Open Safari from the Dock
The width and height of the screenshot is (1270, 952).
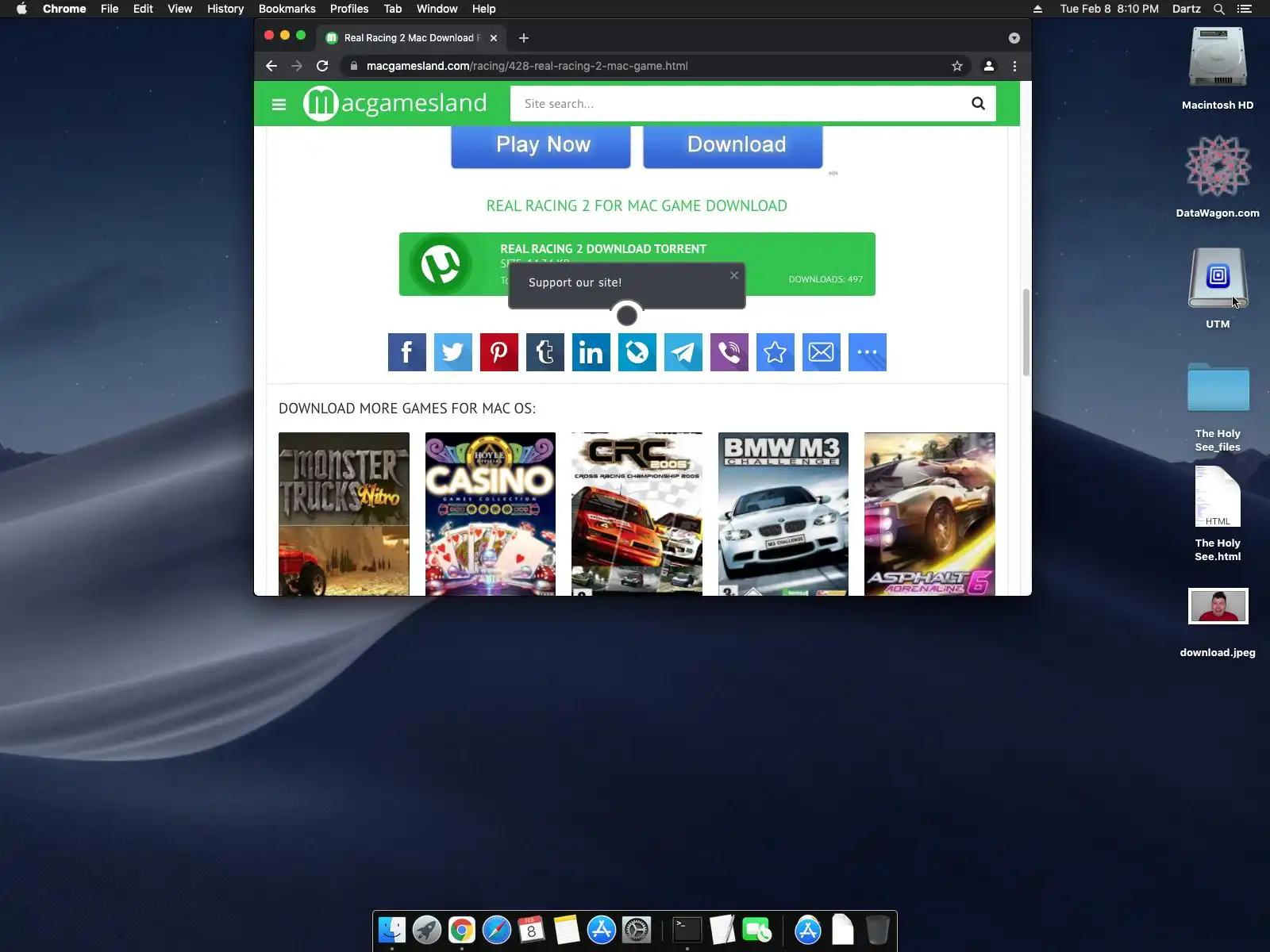click(x=497, y=930)
